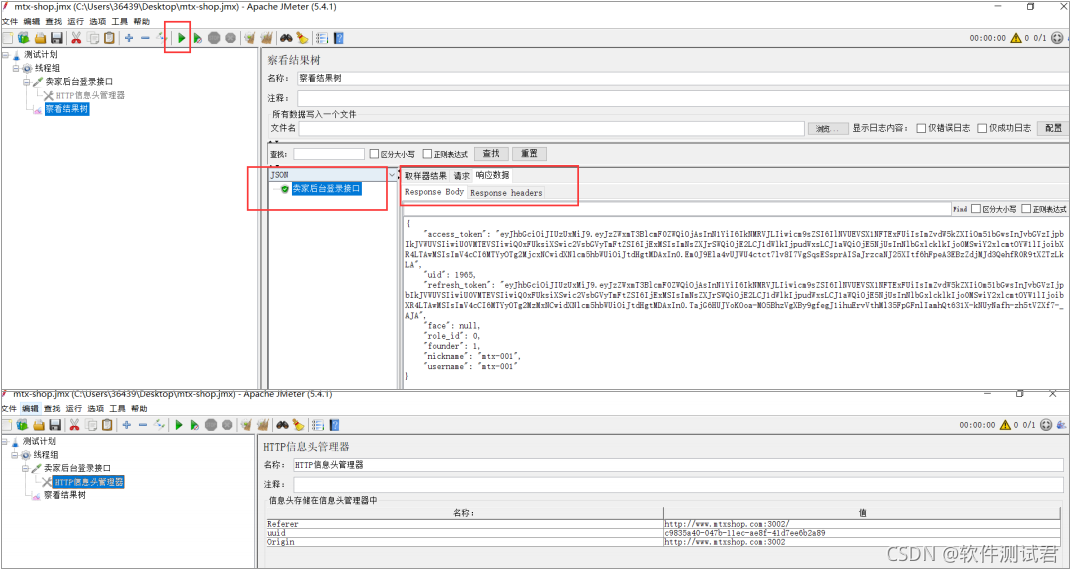Screen dimensions: 1074x572
Task: Click the binoculars Search icon in upper toolbar
Action: point(286,38)
